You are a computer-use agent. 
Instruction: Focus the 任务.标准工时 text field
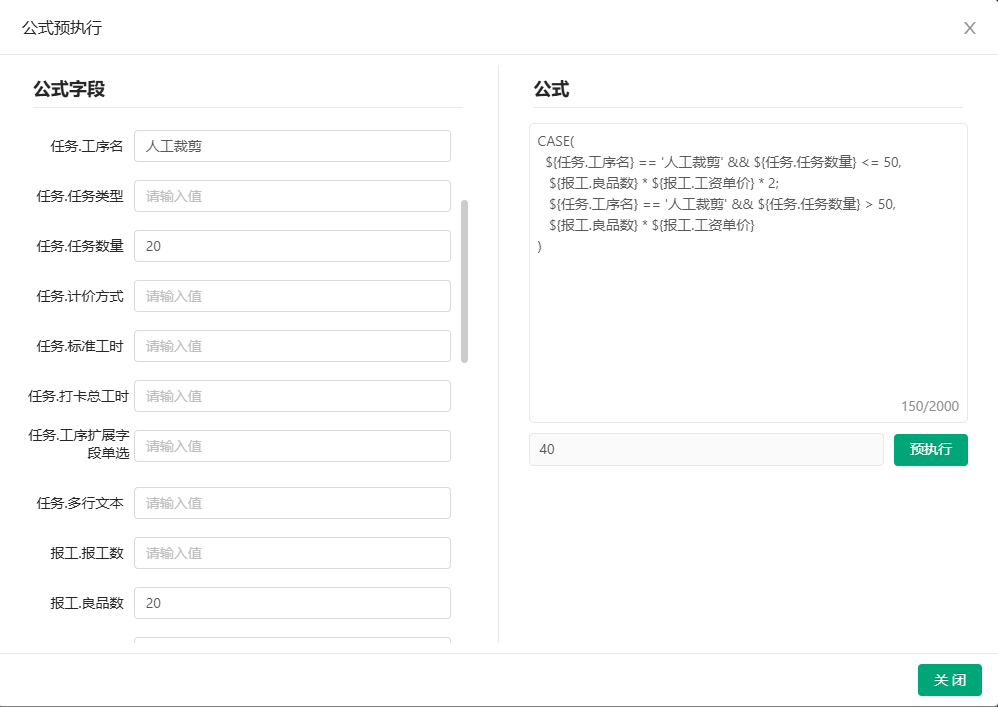pyautogui.click(x=292, y=346)
